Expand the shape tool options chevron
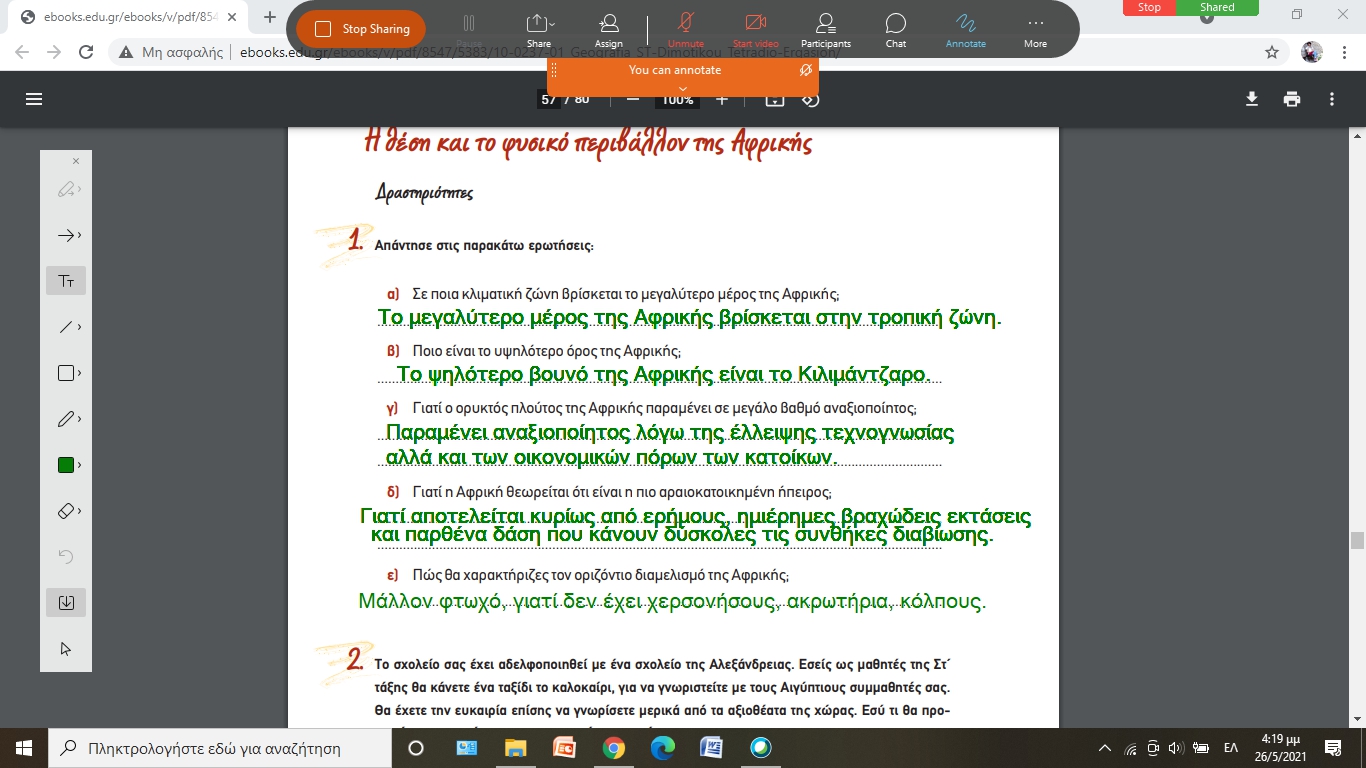 [x=80, y=373]
